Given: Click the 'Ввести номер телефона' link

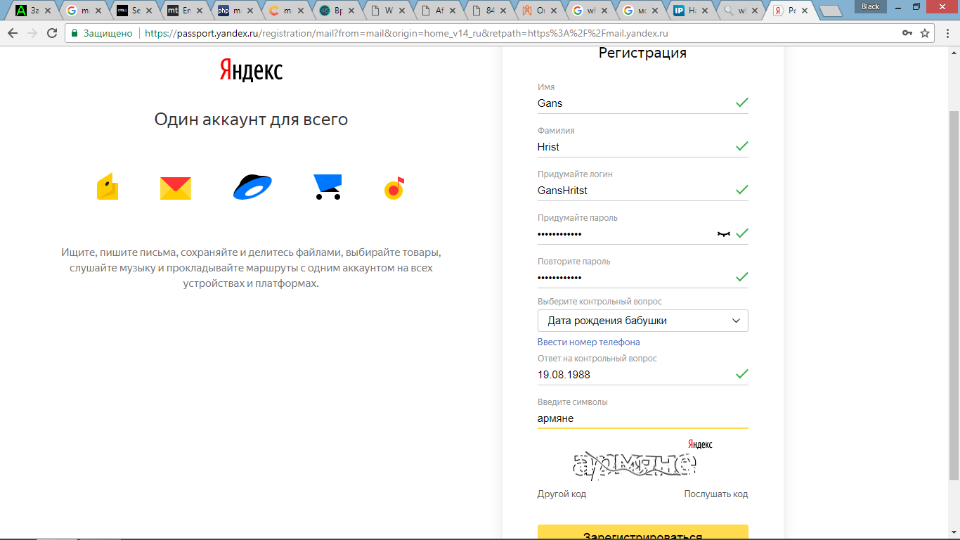Looking at the screenshot, I should point(588,342).
